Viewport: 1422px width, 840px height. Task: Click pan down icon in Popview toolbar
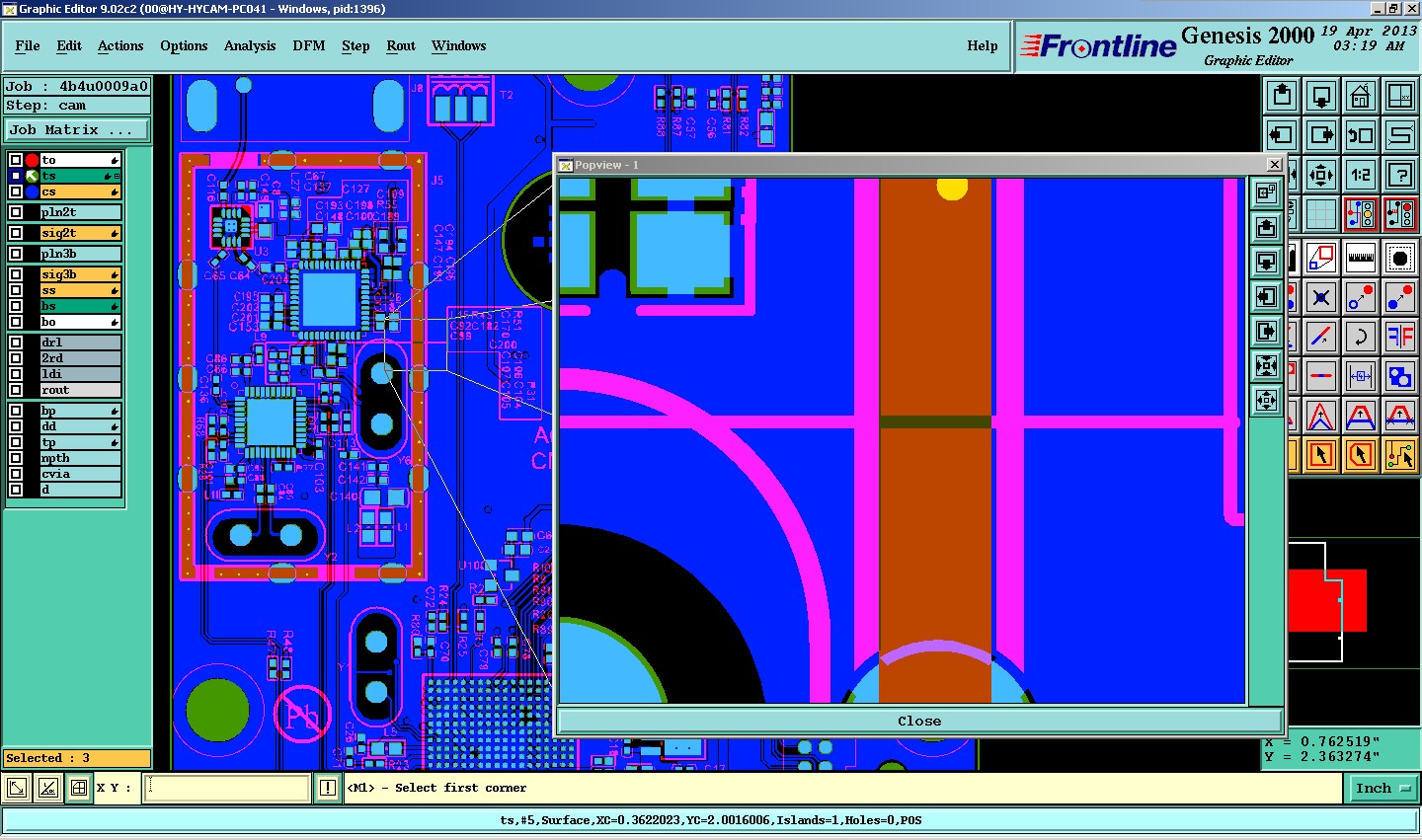[x=1267, y=263]
